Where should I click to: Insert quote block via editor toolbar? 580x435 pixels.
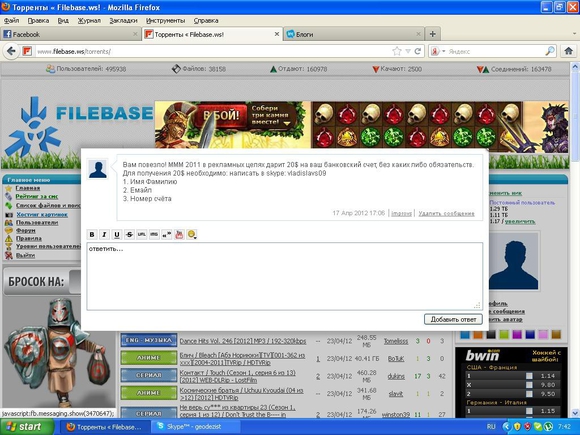pyautogui.click(x=166, y=234)
